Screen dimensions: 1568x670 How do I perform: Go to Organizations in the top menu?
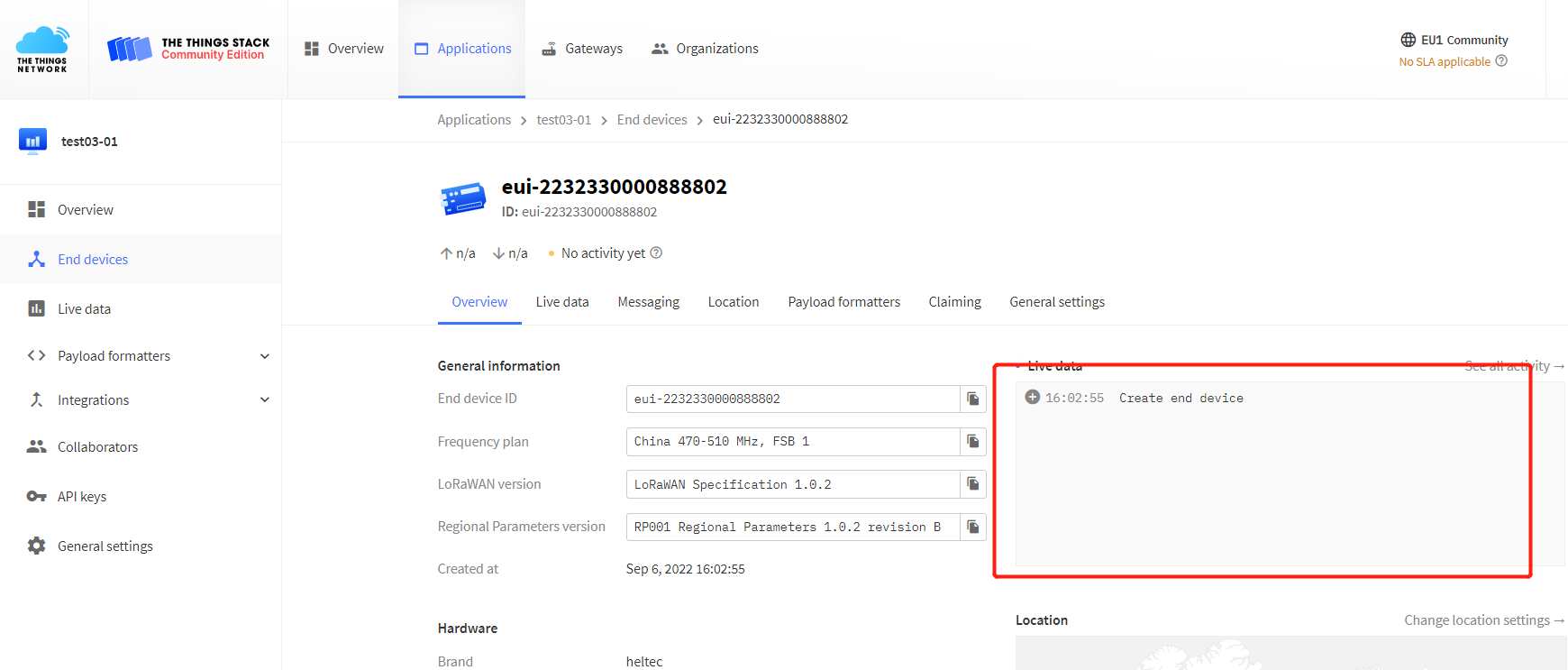point(705,49)
